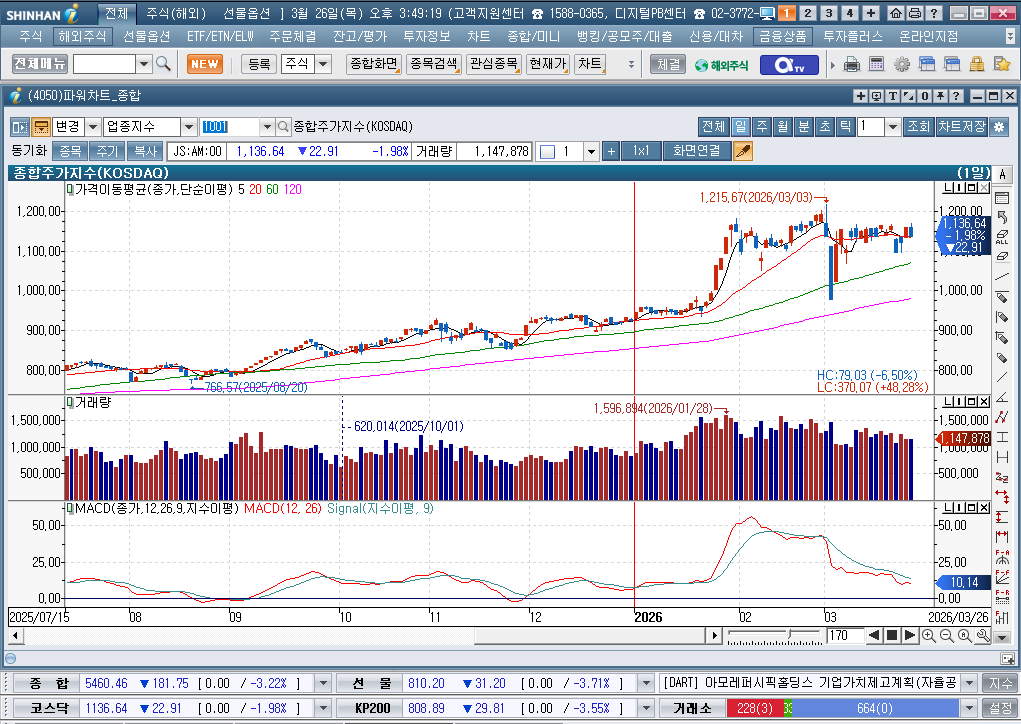Click the 관심종목 toolbar button

[x=494, y=64]
